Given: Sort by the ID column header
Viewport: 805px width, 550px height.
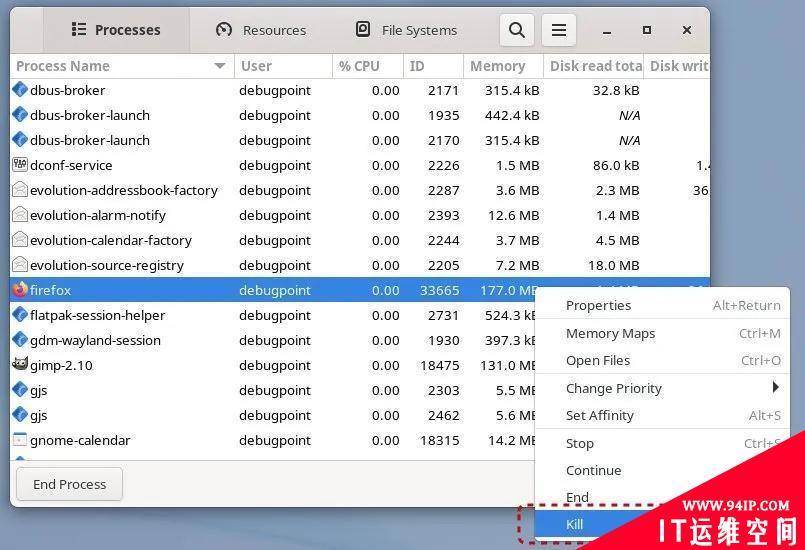Looking at the screenshot, I should (x=433, y=66).
